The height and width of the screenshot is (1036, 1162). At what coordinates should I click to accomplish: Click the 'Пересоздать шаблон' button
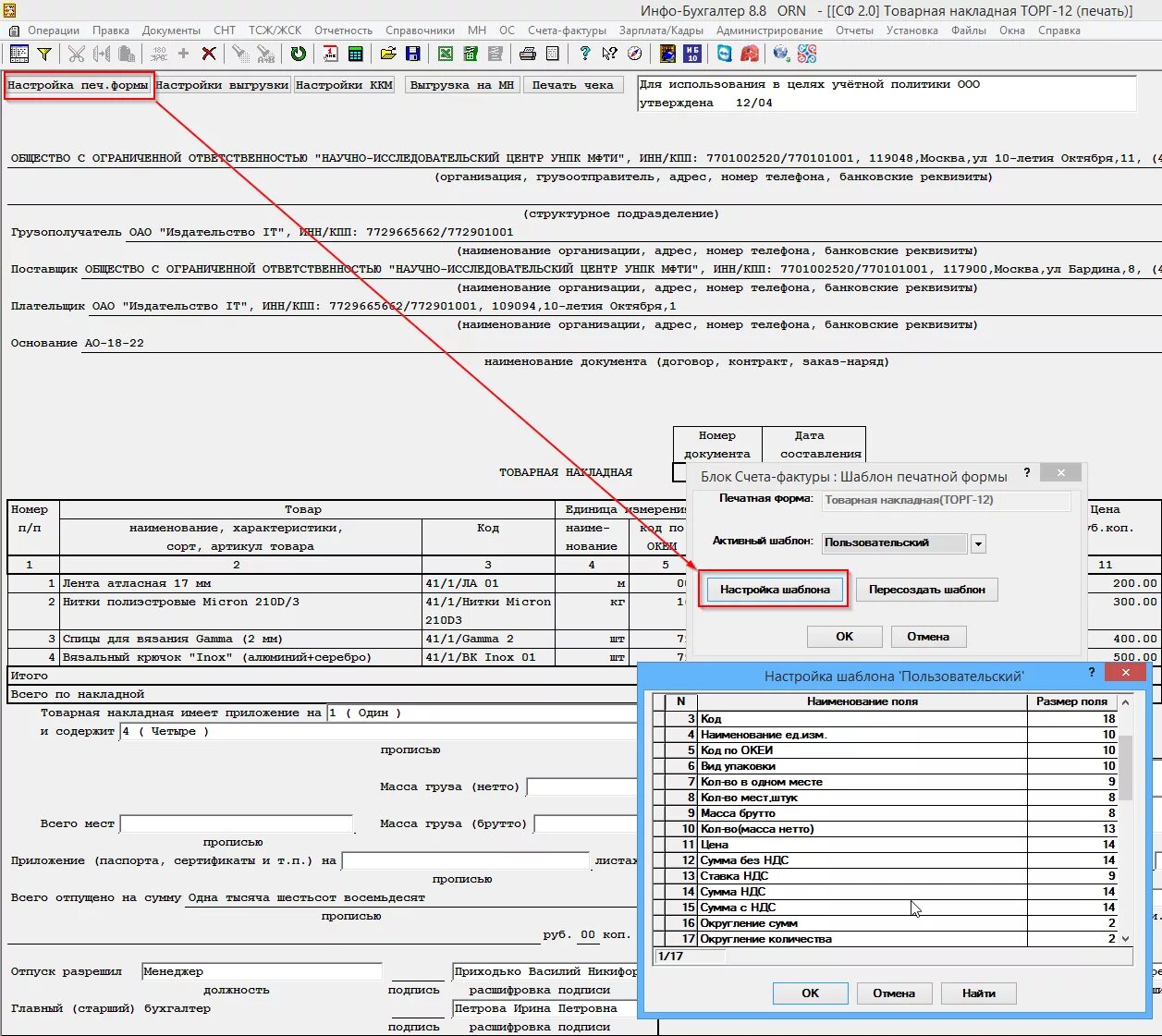click(927, 590)
